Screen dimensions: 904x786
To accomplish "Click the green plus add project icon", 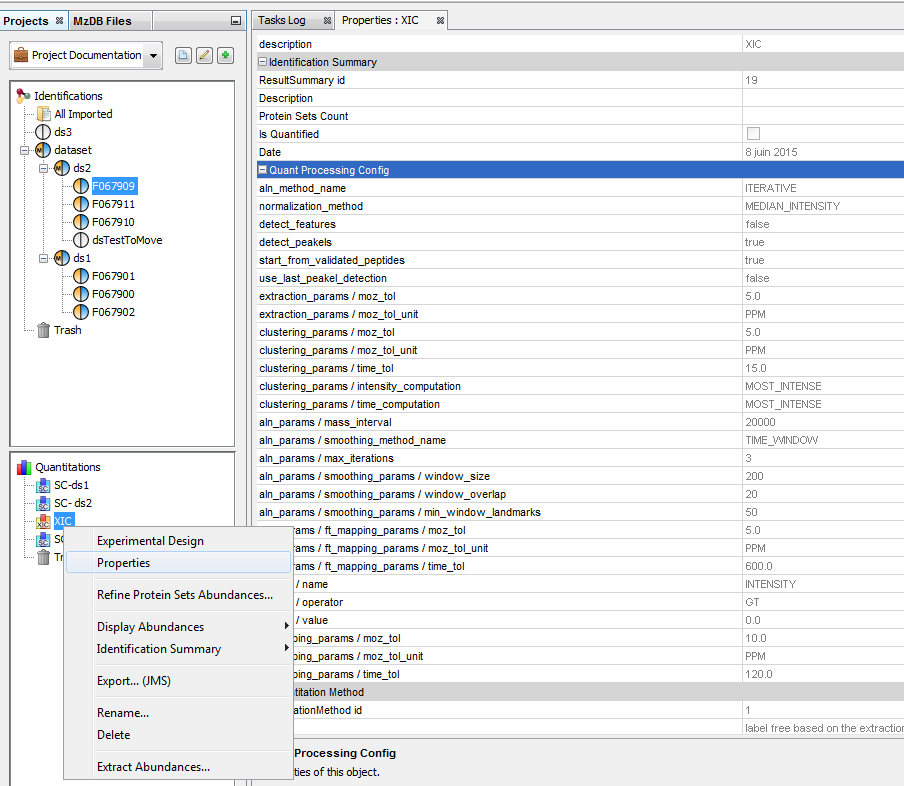I will point(226,56).
